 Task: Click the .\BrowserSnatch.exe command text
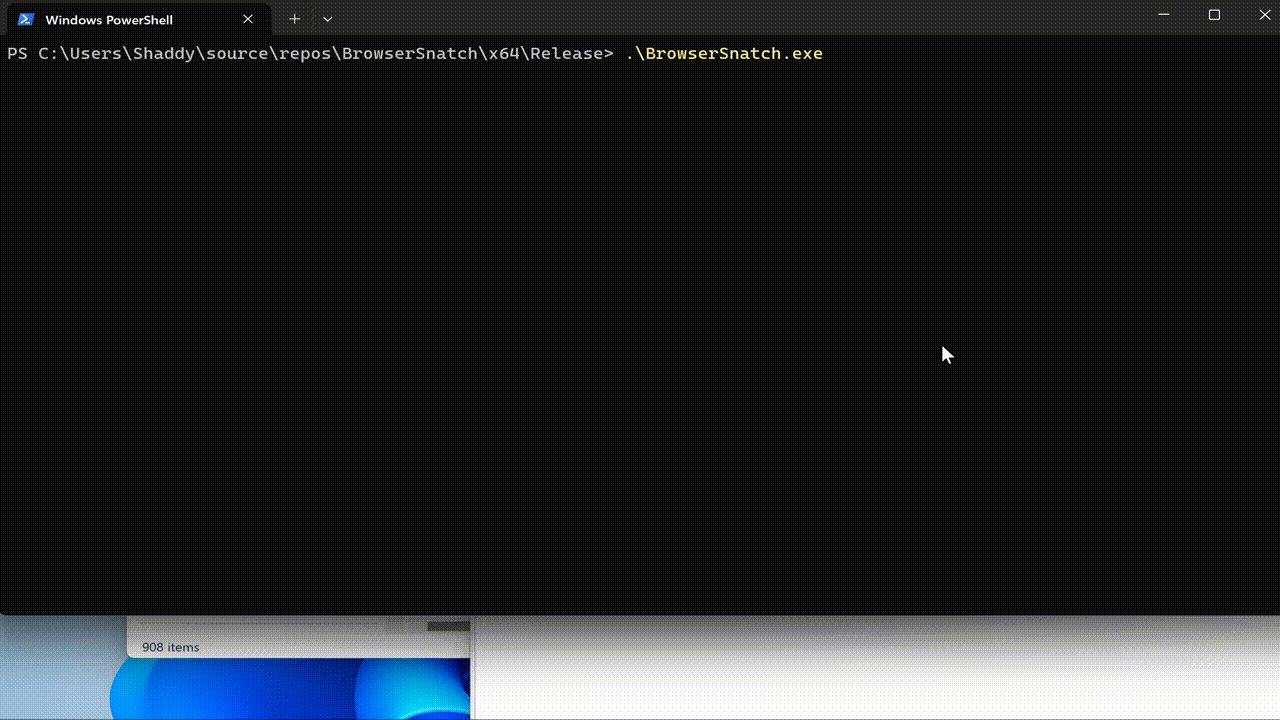tap(724, 53)
